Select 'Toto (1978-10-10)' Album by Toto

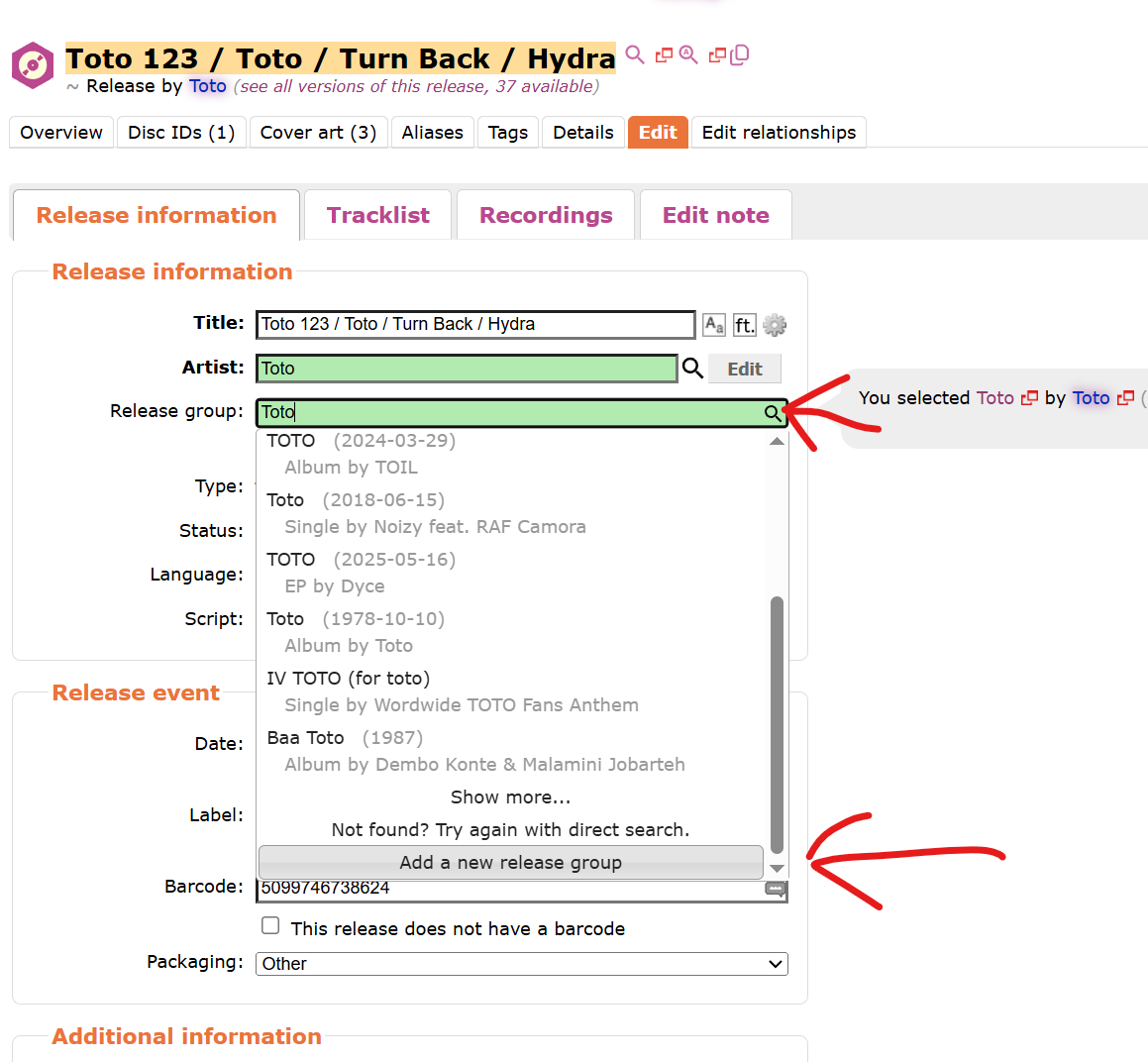(x=512, y=632)
